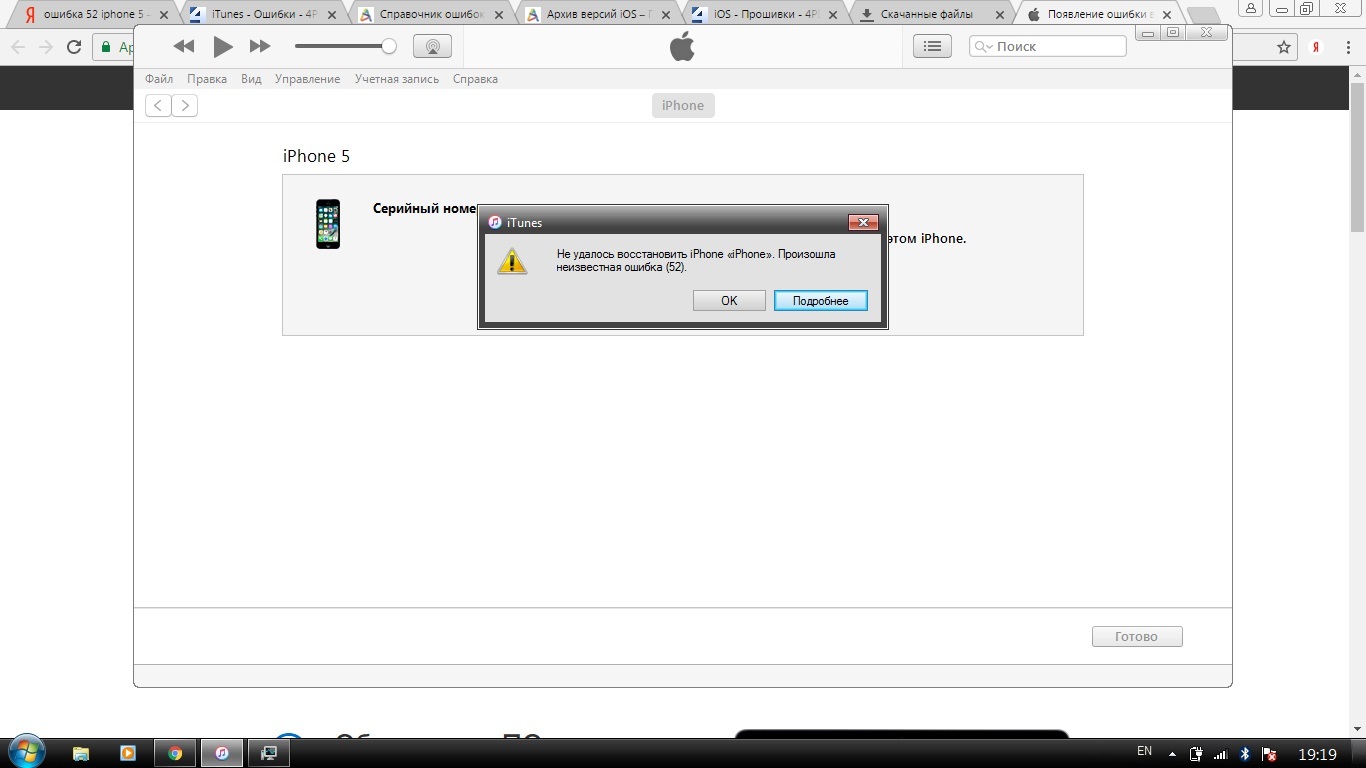Open the Файл menu
The image size is (1366, 768).
click(159, 79)
